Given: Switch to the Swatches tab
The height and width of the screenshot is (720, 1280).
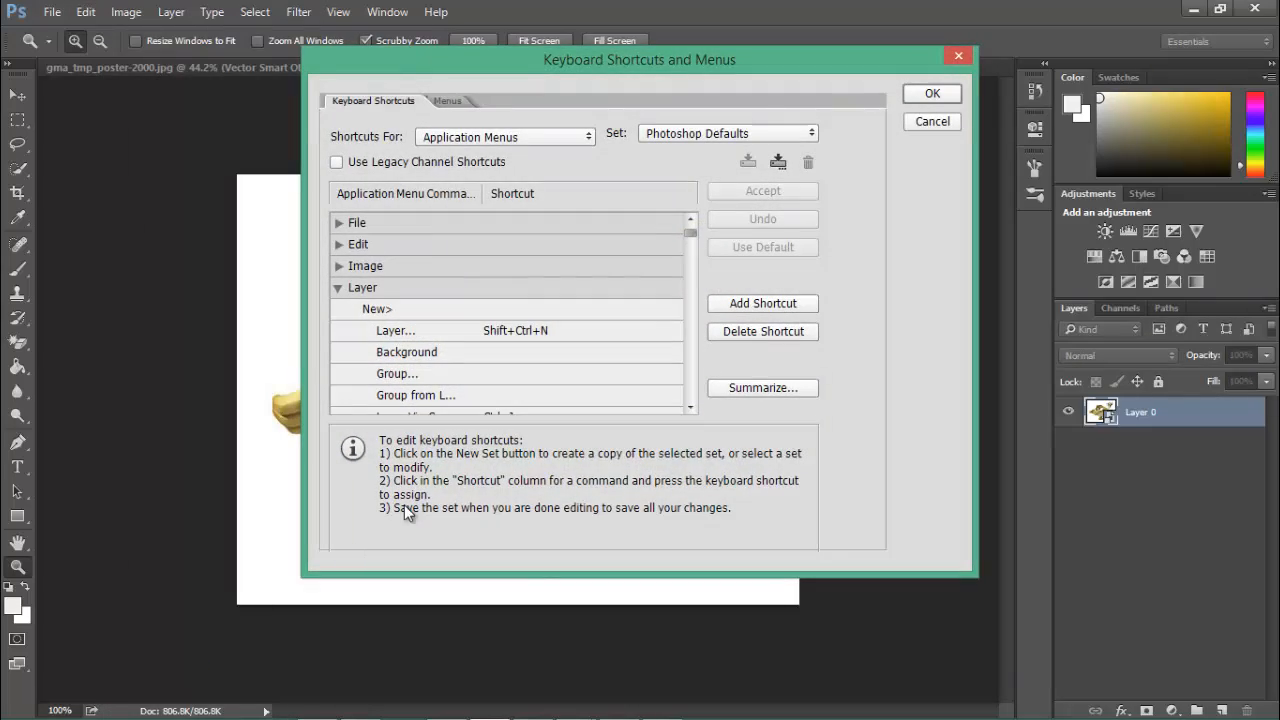Looking at the screenshot, I should [x=1118, y=77].
